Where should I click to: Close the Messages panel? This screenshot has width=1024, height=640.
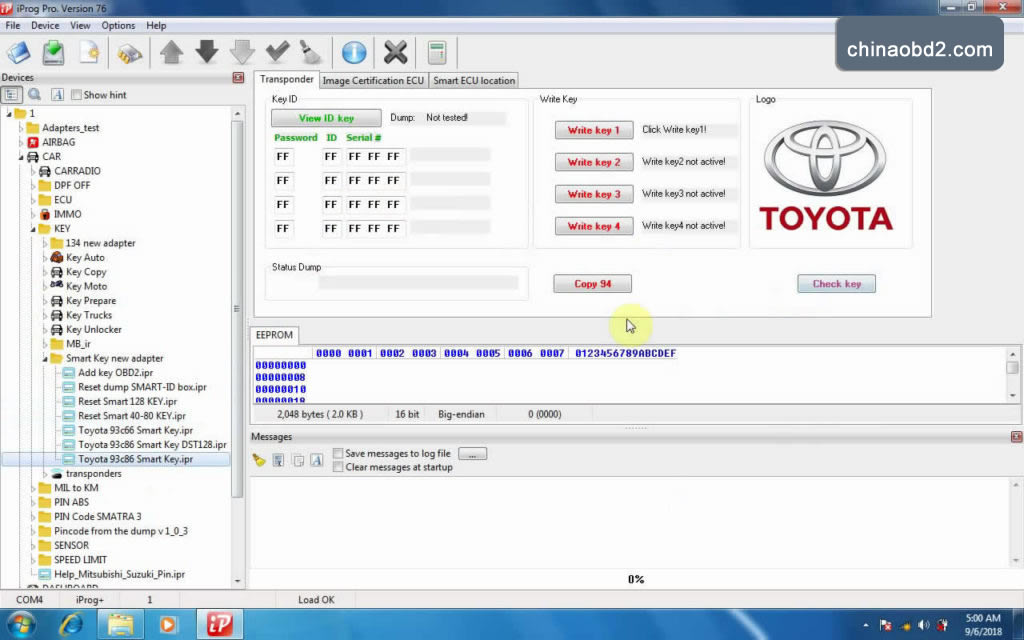pos(1016,436)
